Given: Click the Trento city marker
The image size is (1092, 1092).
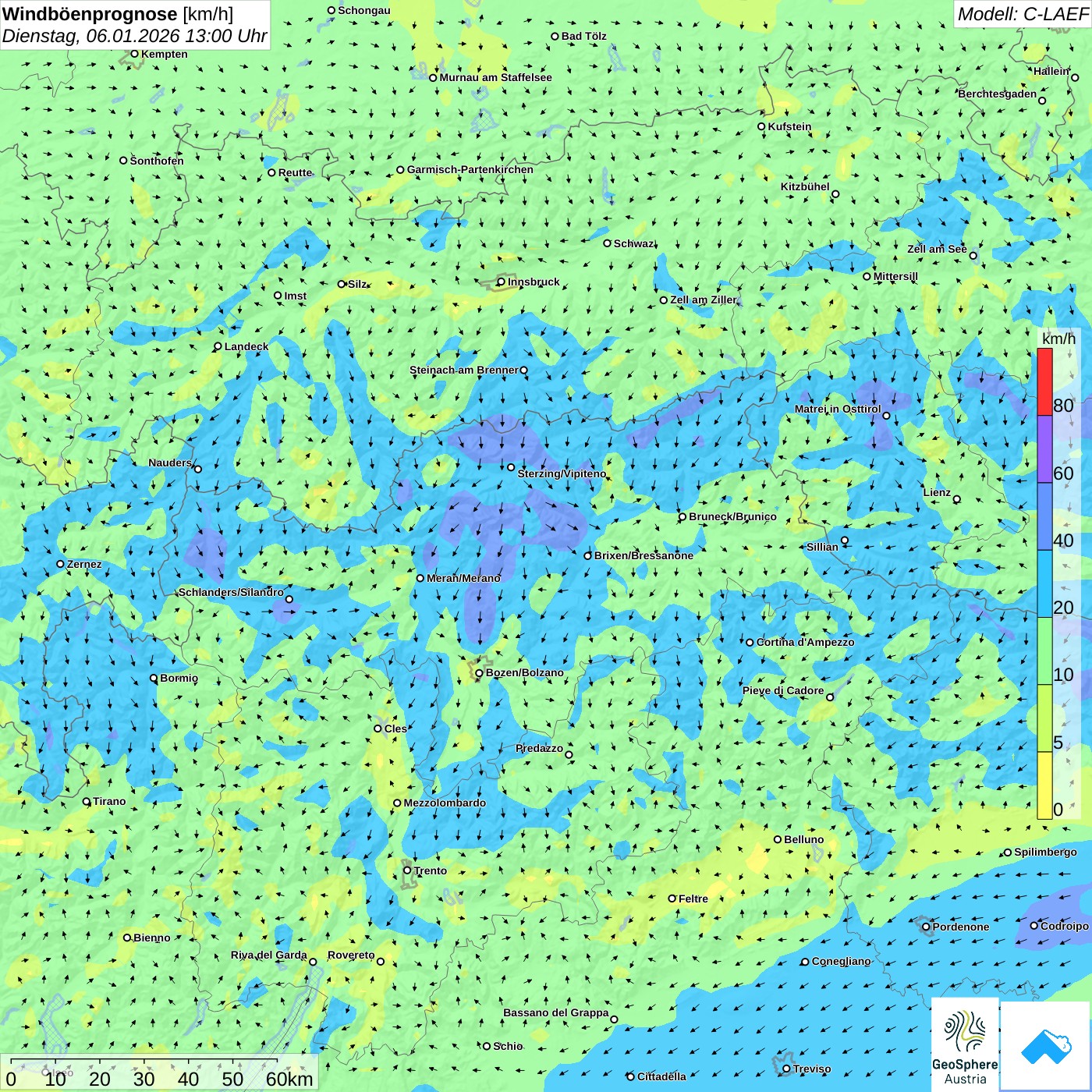Looking at the screenshot, I should [x=406, y=870].
